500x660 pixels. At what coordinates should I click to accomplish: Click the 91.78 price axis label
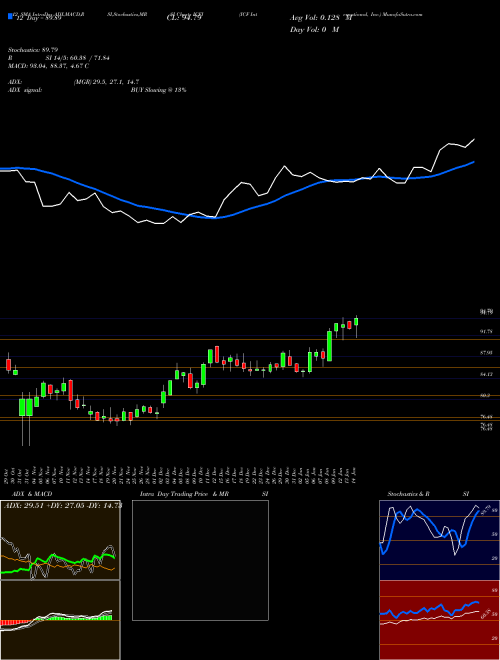(486, 332)
